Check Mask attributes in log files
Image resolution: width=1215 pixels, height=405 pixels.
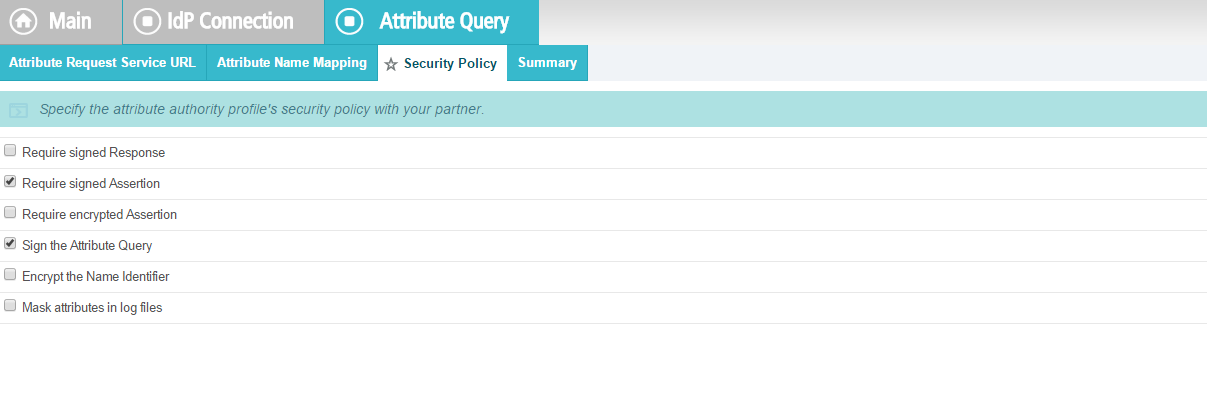10,305
